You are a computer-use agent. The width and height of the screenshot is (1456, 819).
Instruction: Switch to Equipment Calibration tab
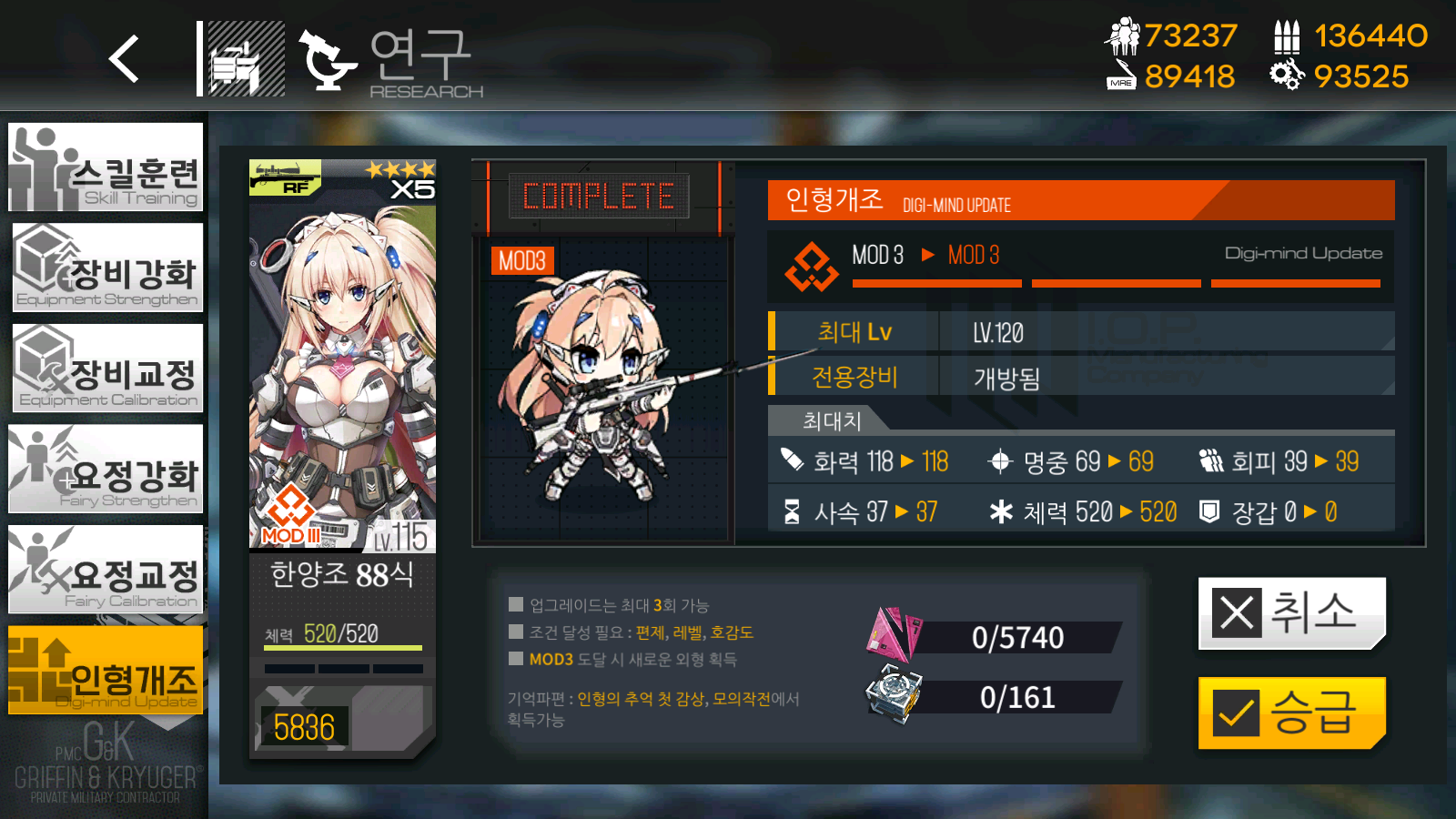[x=106, y=369]
